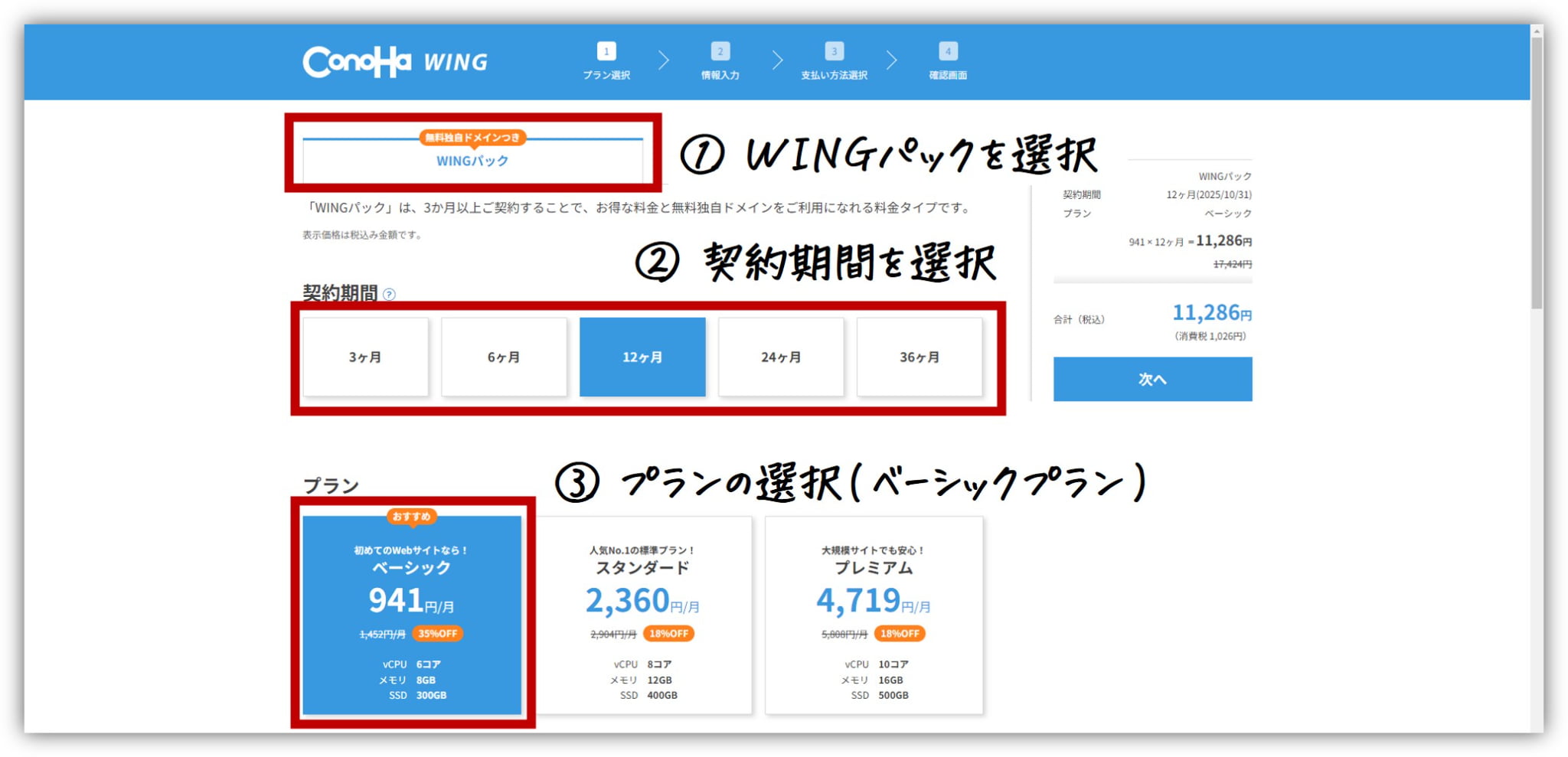The image size is (1568, 757).
Task: Pick the 24ヶ月 contract period
Action: pos(781,357)
